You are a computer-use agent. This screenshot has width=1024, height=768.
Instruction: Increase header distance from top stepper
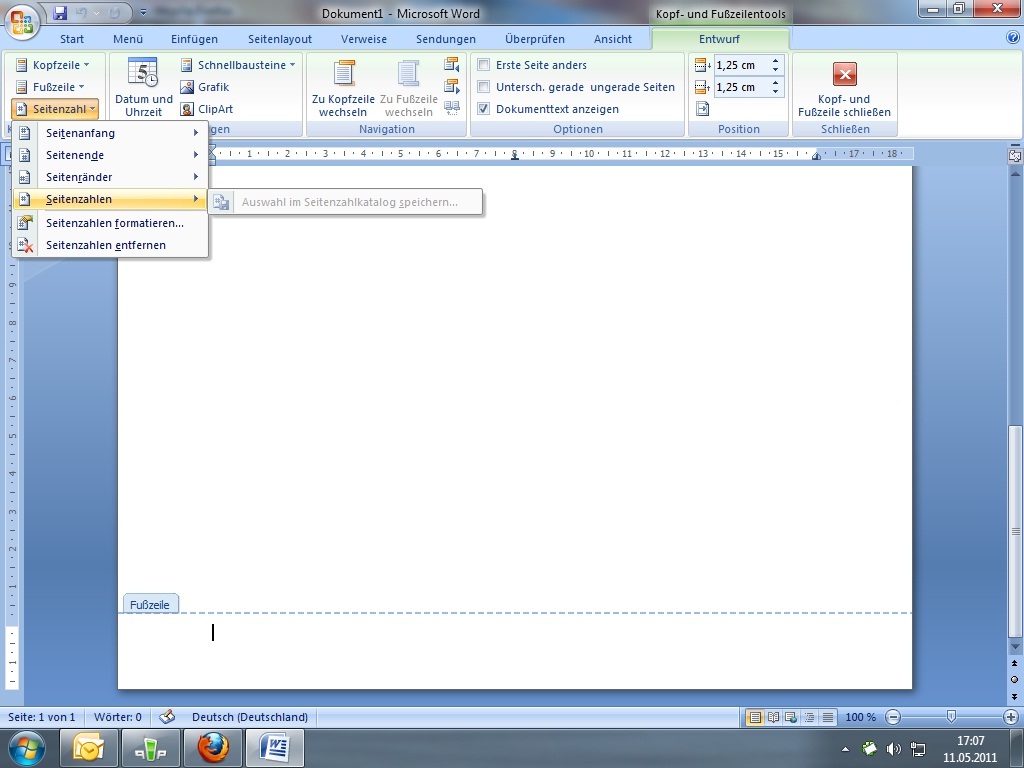[x=775, y=61]
